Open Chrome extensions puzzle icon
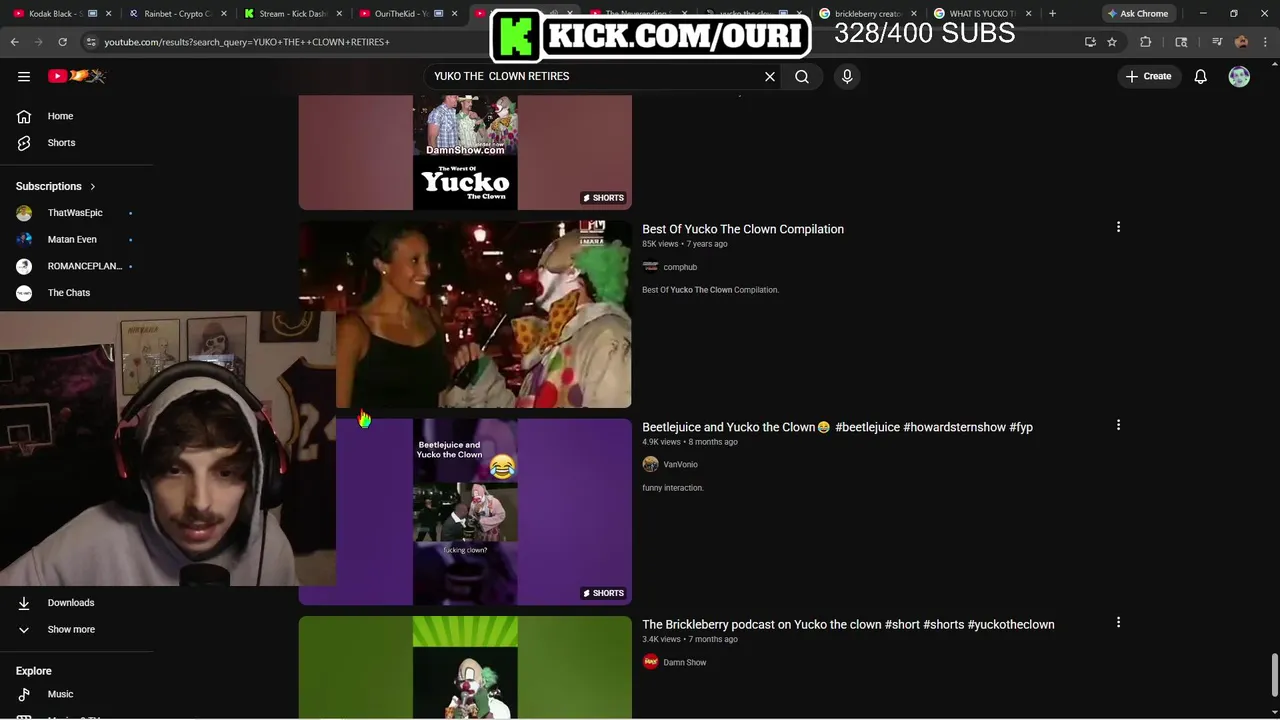This screenshot has height=720, width=1280. (1146, 42)
